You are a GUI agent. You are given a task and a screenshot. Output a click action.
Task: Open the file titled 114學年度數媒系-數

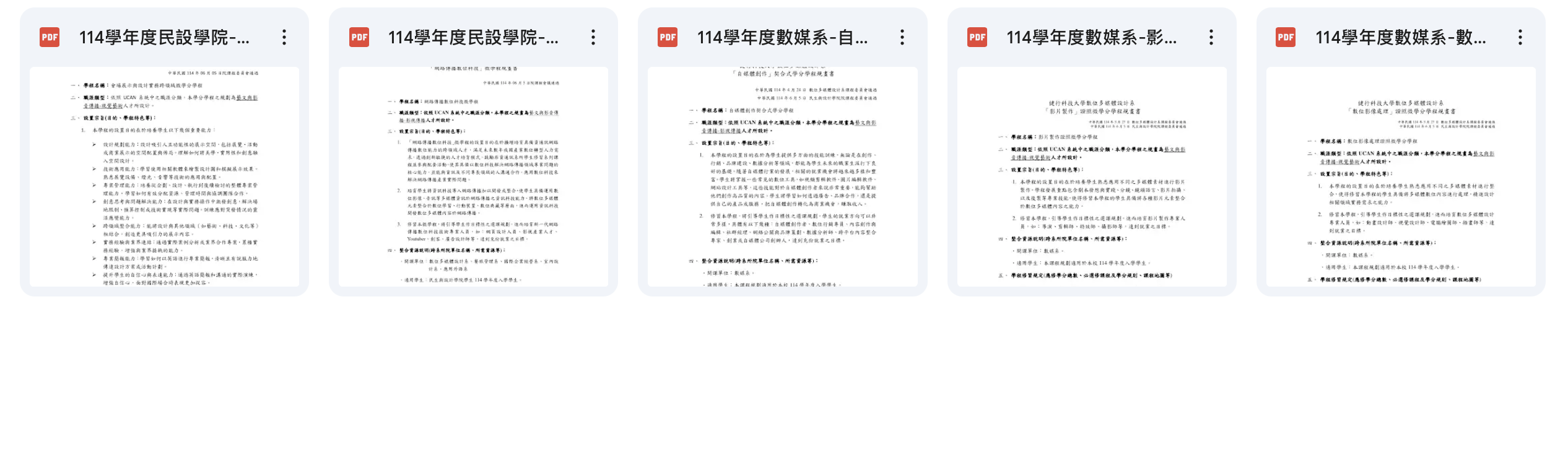(1400, 38)
